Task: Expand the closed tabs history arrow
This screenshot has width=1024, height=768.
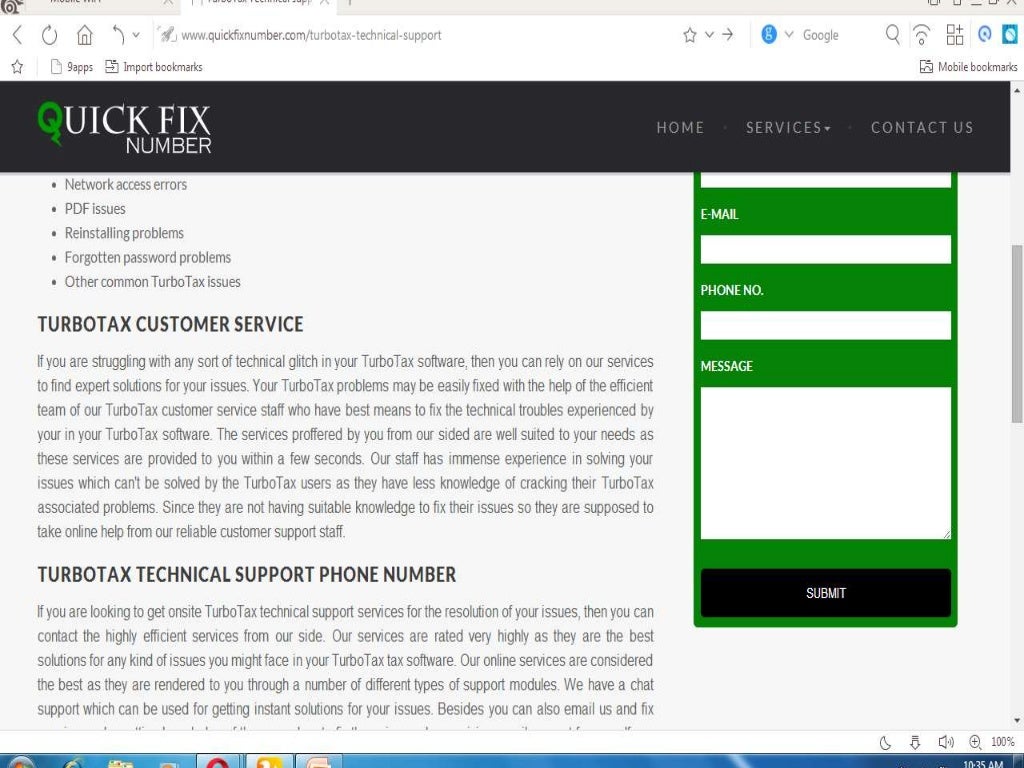Action: pos(136,35)
